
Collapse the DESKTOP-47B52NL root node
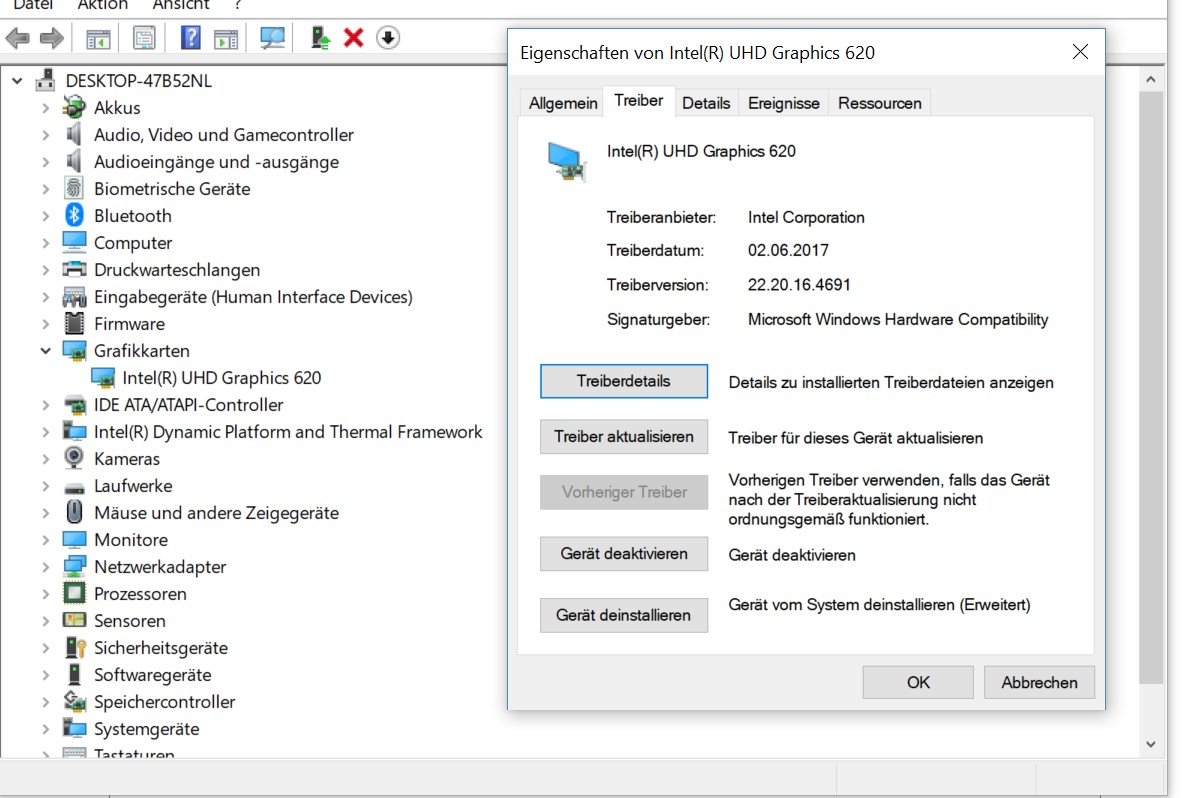[17, 80]
